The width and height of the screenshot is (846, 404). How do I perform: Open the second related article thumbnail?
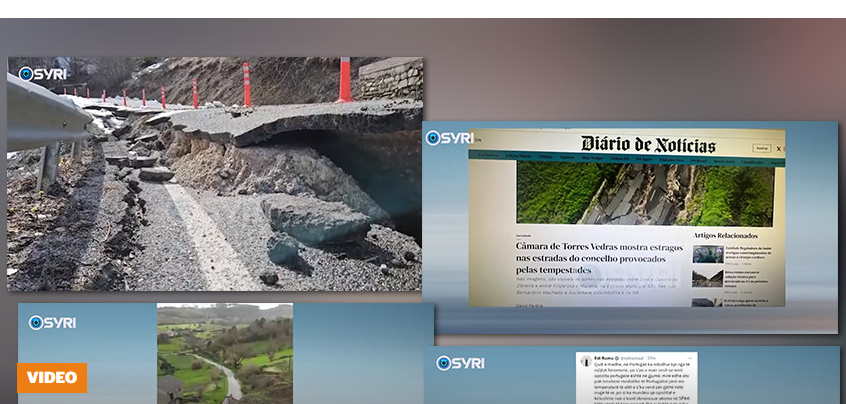[707, 277]
